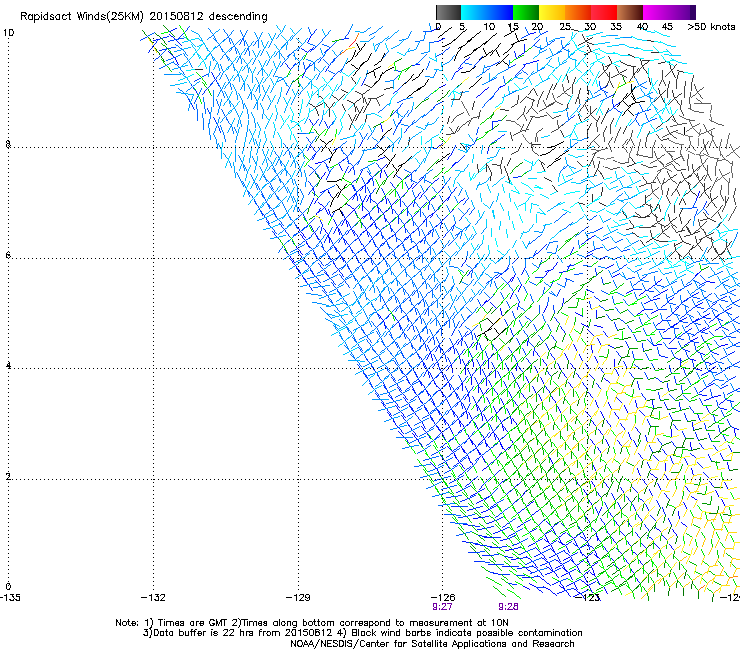Click the longitude "-135" axis label
Screen dimensions: 740x650
(10, 598)
